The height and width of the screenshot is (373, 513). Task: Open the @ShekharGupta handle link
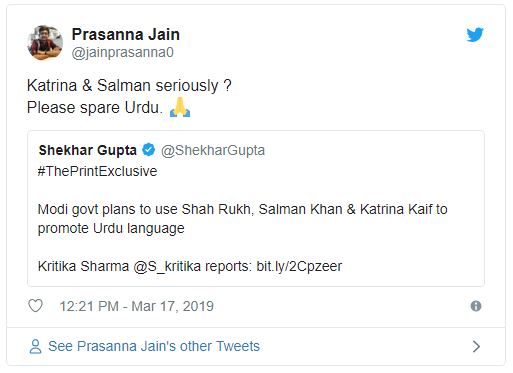(213, 150)
